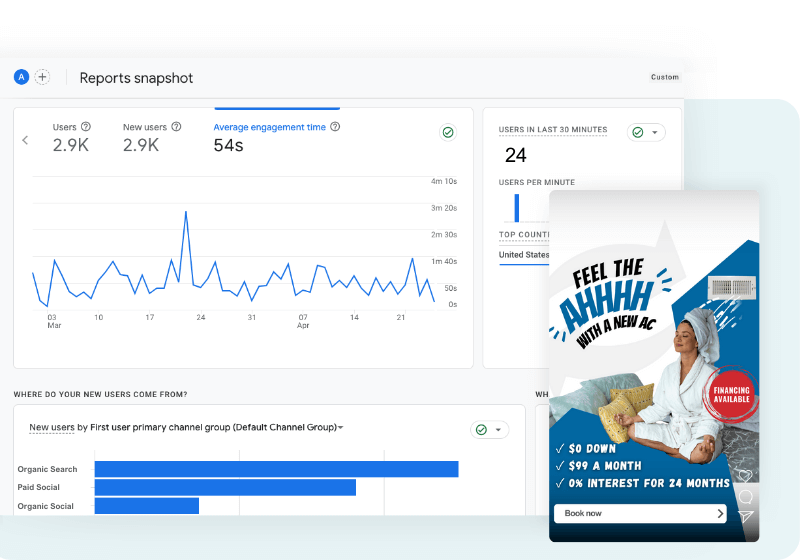Click the Paid Social bar

coord(225,488)
